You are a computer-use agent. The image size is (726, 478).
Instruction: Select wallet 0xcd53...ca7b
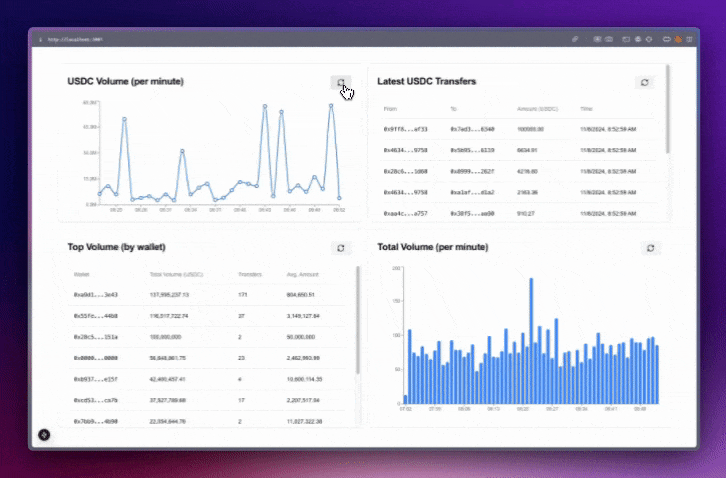point(96,400)
